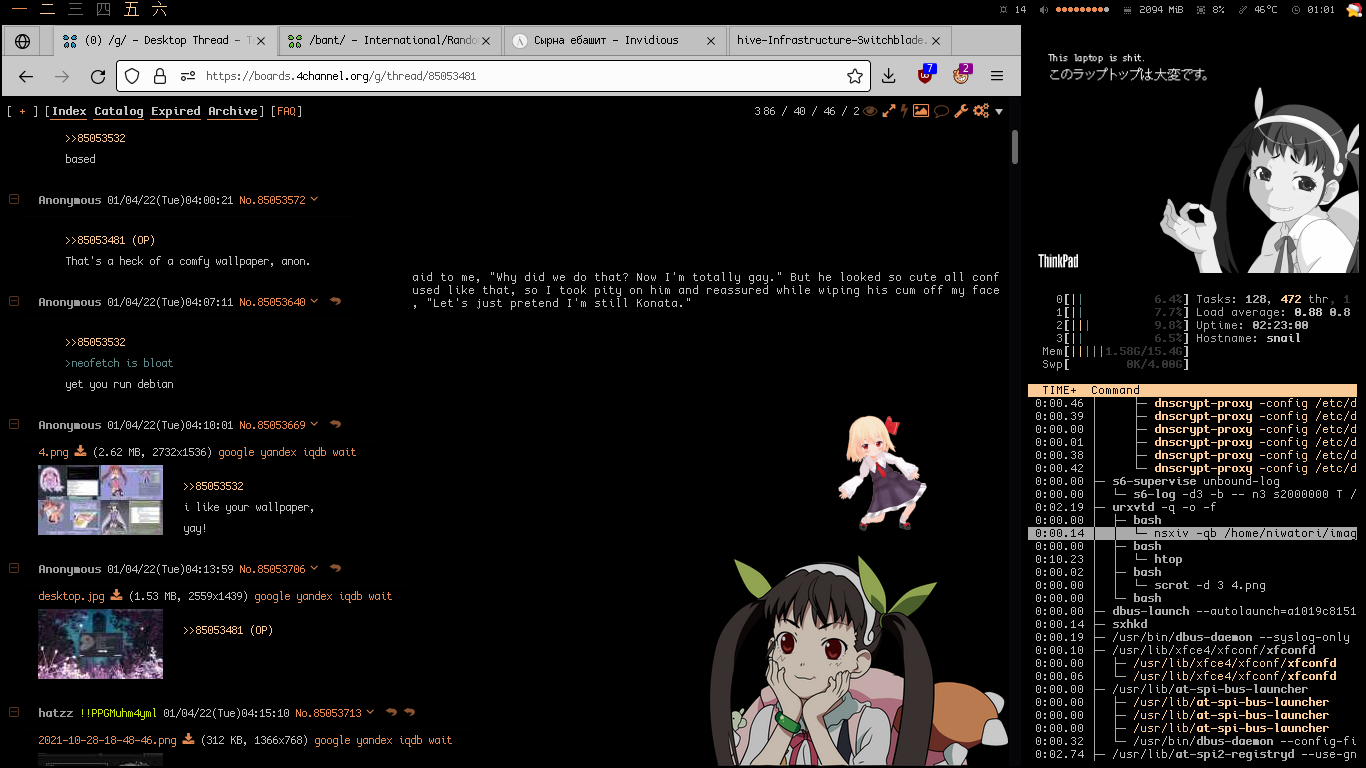Screen dimensions: 1366x768
Task: Switch to the Invidious tab
Action: [615, 41]
